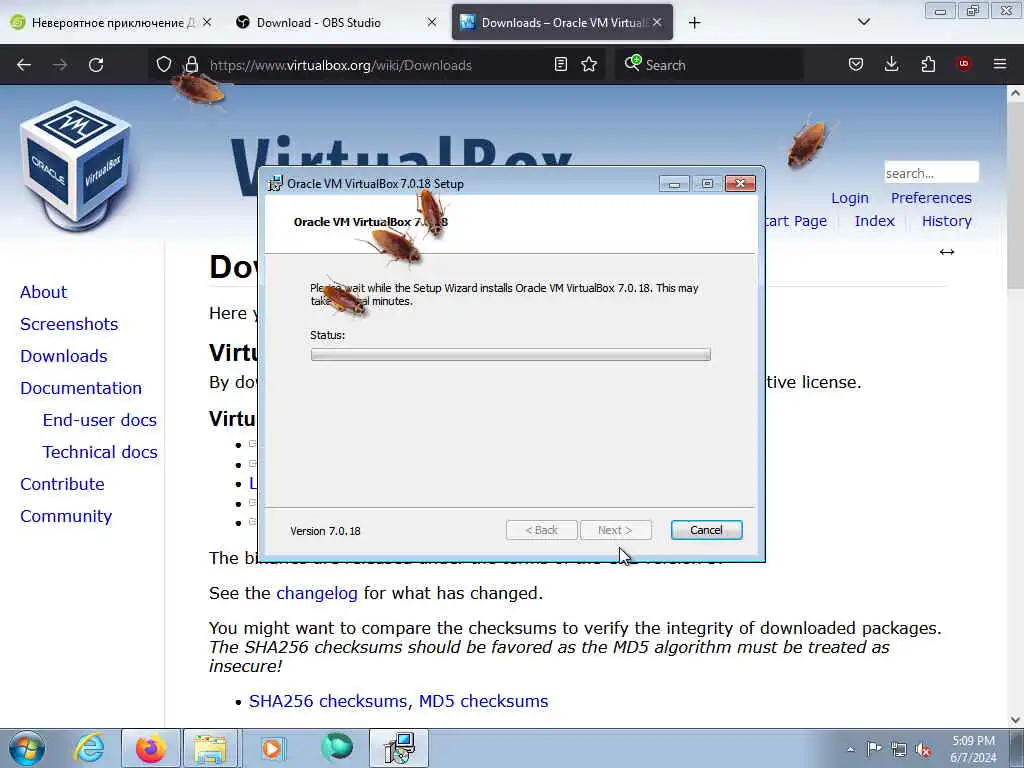Close the OBS Studio download tab

[x=432, y=22]
